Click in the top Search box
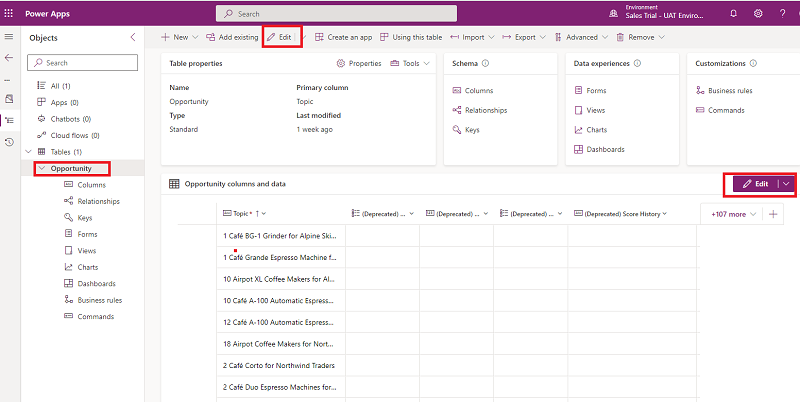The height and width of the screenshot is (402, 800). click(x=336, y=14)
